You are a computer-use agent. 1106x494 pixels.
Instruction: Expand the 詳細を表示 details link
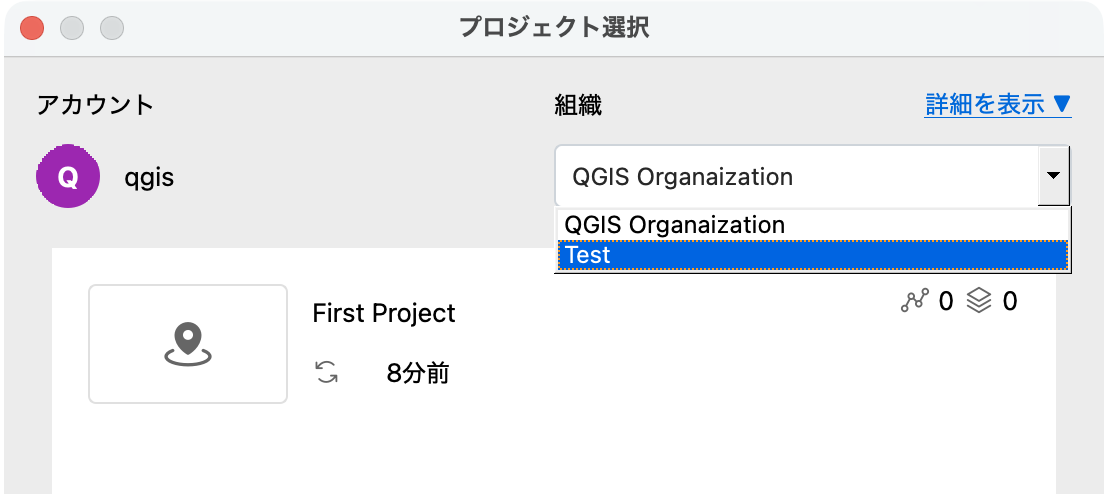pos(998,104)
